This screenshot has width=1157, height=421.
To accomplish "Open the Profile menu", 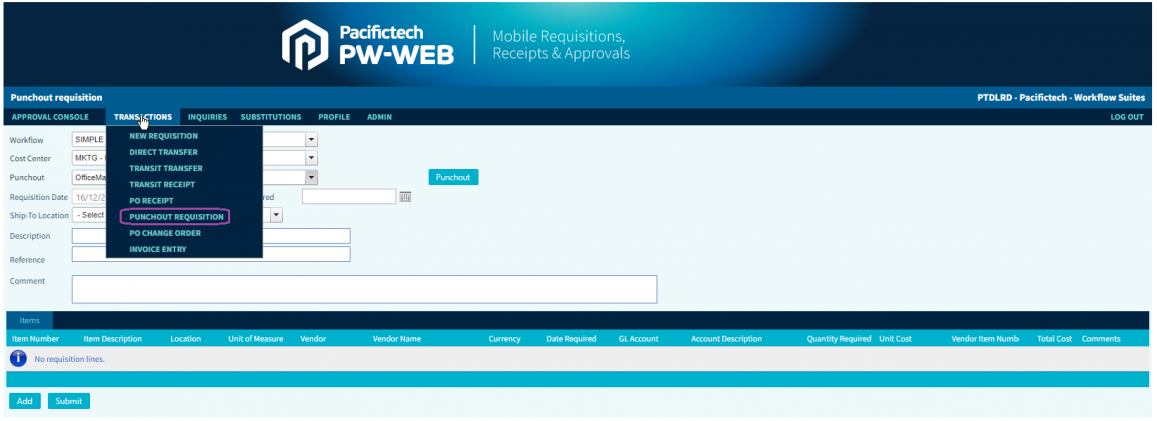I will click(334, 117).
